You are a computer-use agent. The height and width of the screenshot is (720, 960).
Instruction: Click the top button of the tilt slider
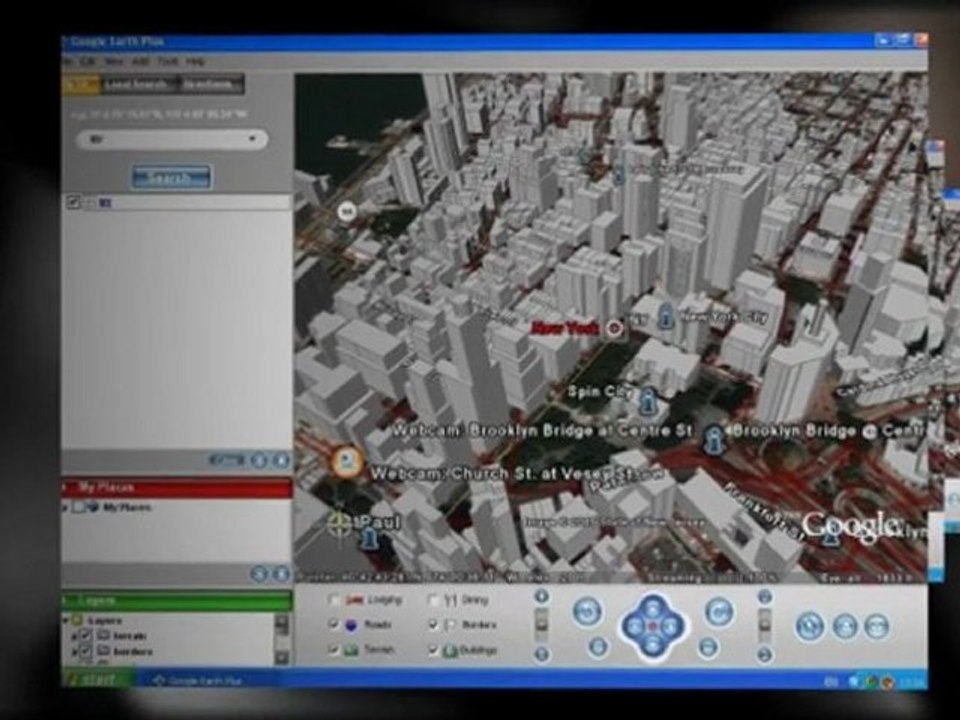pos(764,596)
